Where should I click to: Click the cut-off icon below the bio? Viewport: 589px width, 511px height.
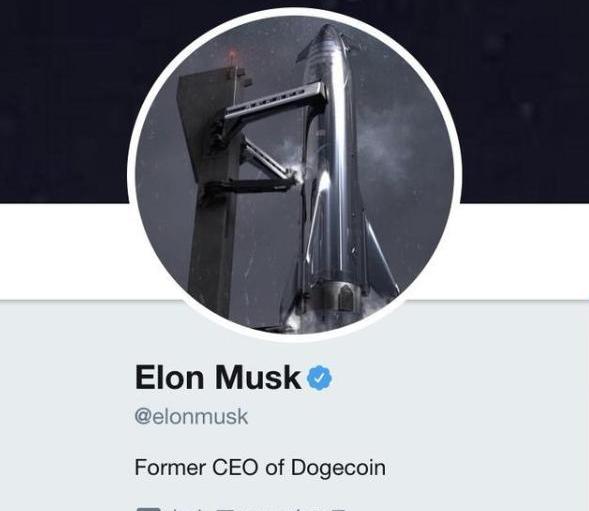click(x=148, y=509)
